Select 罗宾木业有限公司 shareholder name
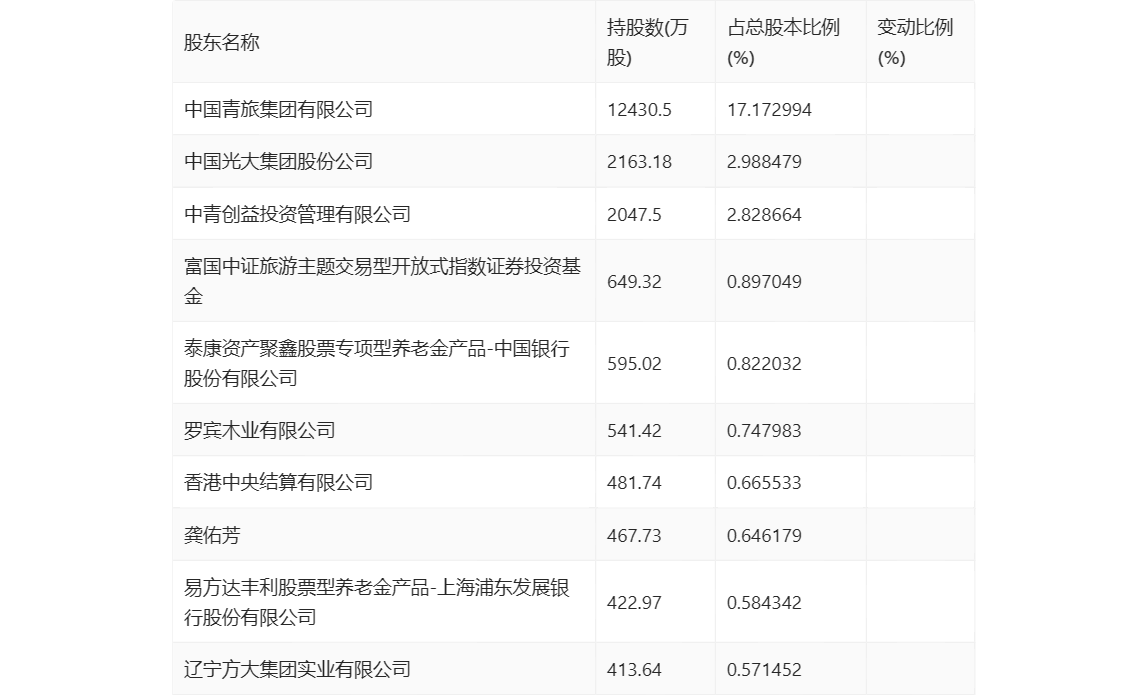The height and width of the screenshot is (695, 1148). pos(260,431)
